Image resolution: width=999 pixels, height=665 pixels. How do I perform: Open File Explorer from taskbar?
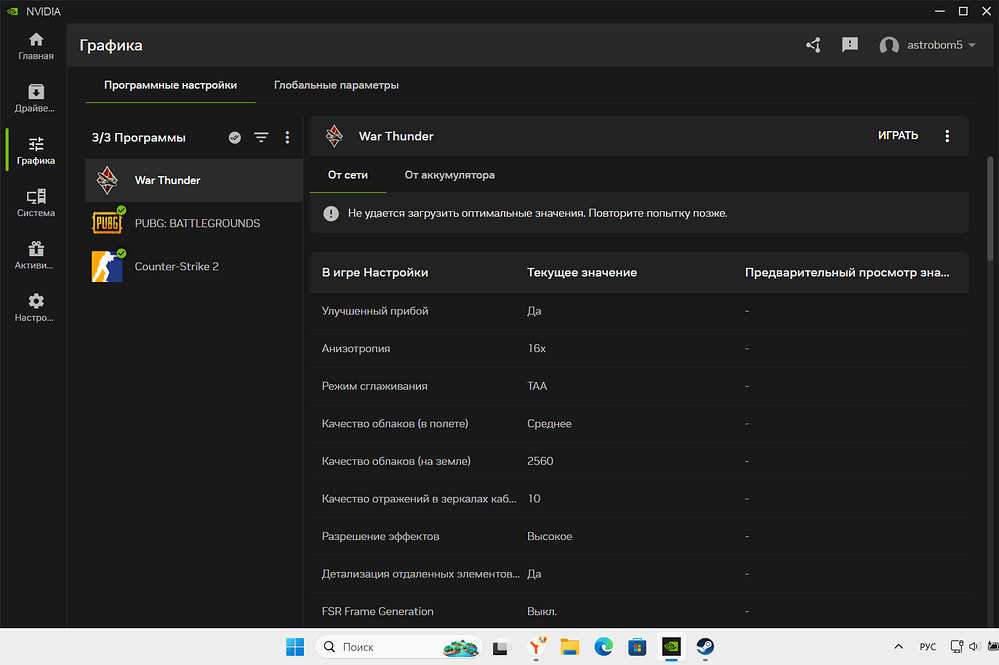pos(570,647)
